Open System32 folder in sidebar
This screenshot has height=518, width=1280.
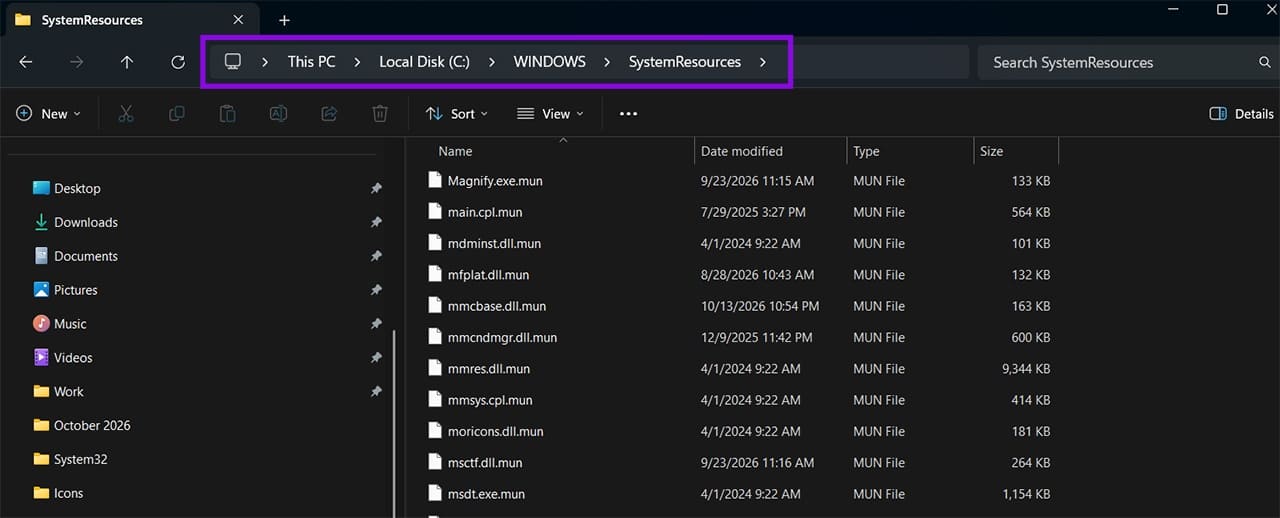80,459
